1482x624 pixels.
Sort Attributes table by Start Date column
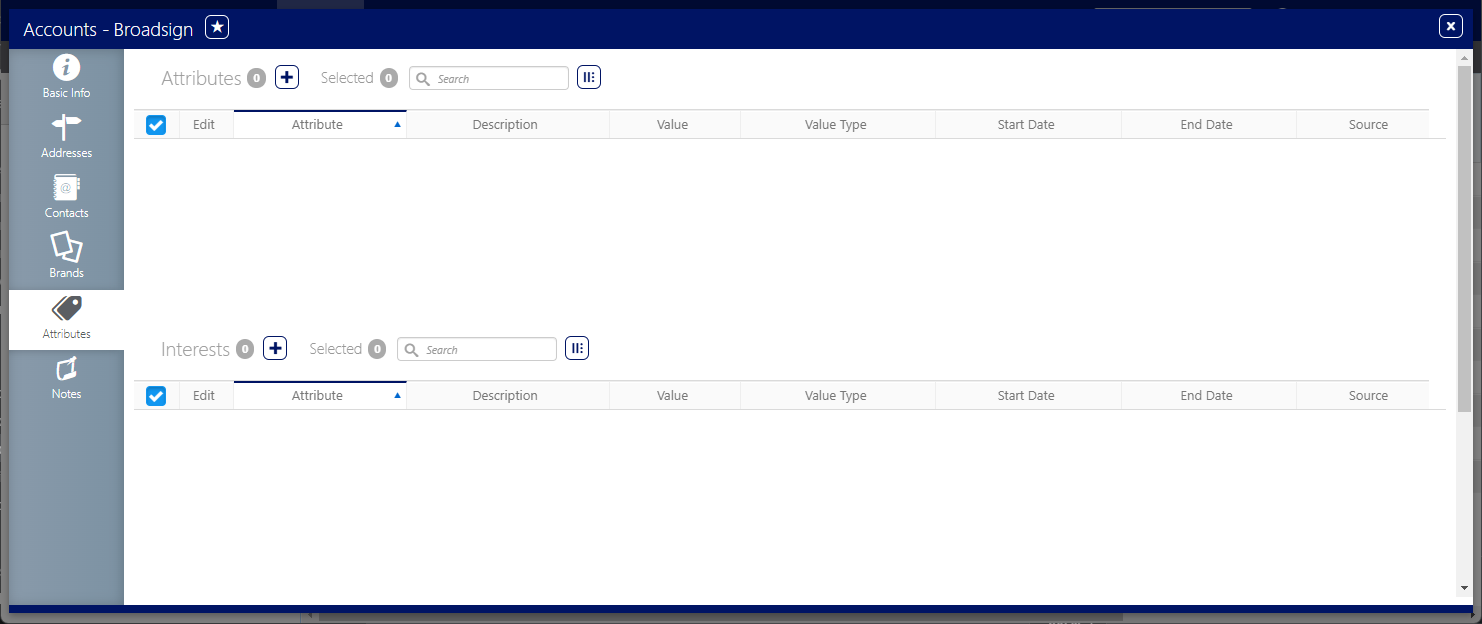[x=1026, y=125]
